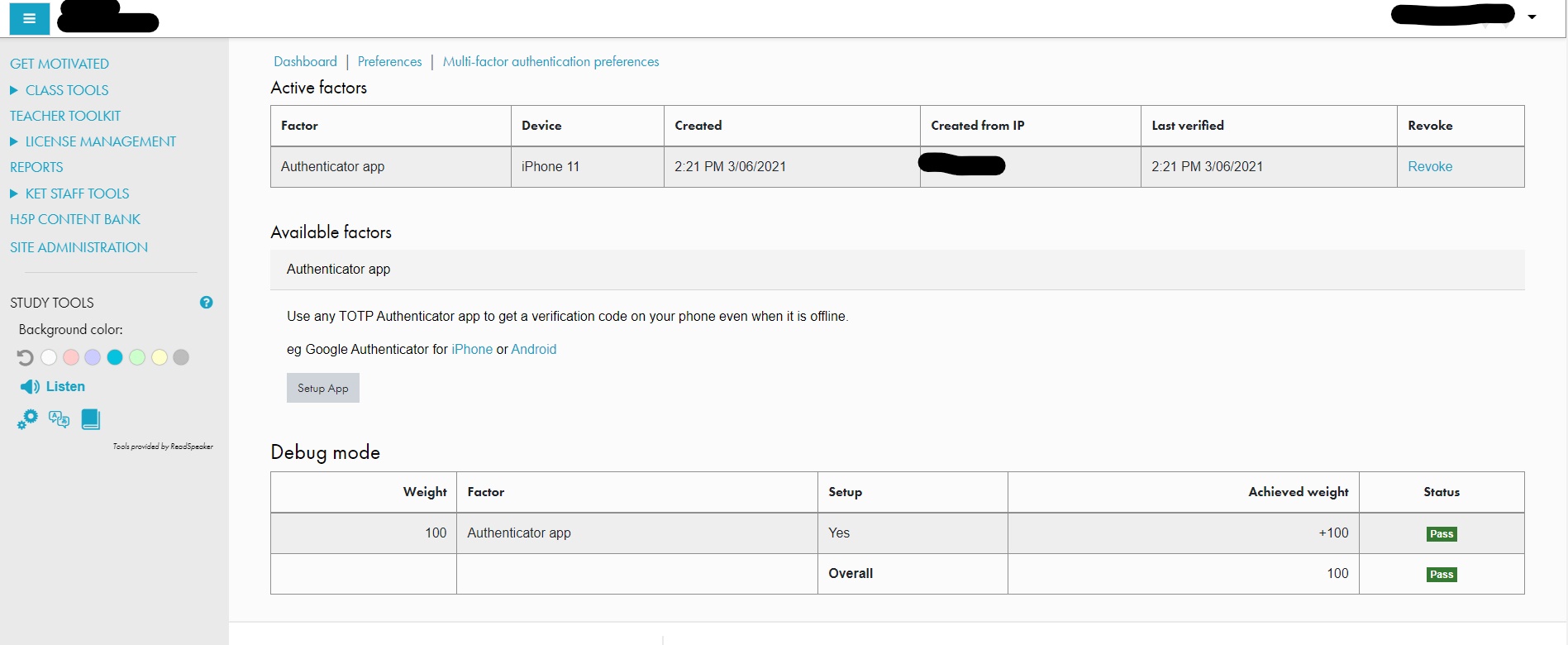Expand the KET Staff Tools menu
The height and width of the screenshot is (645, 1568).
point(14,193)
